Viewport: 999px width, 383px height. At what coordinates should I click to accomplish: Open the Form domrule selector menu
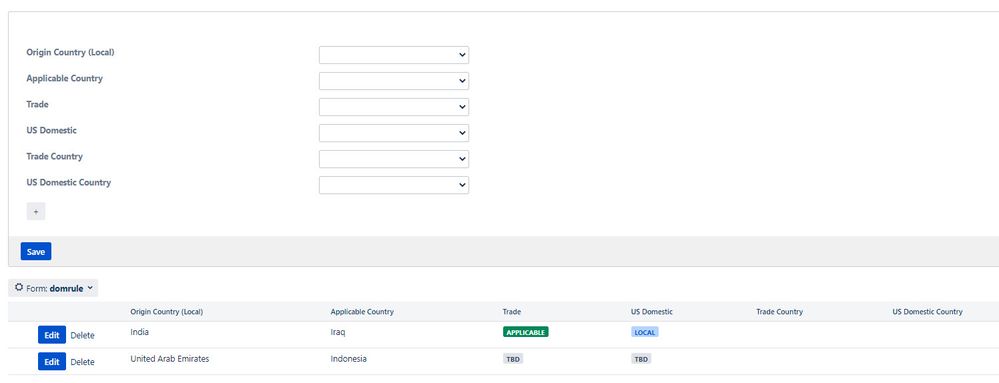click(x=54, y=288)
